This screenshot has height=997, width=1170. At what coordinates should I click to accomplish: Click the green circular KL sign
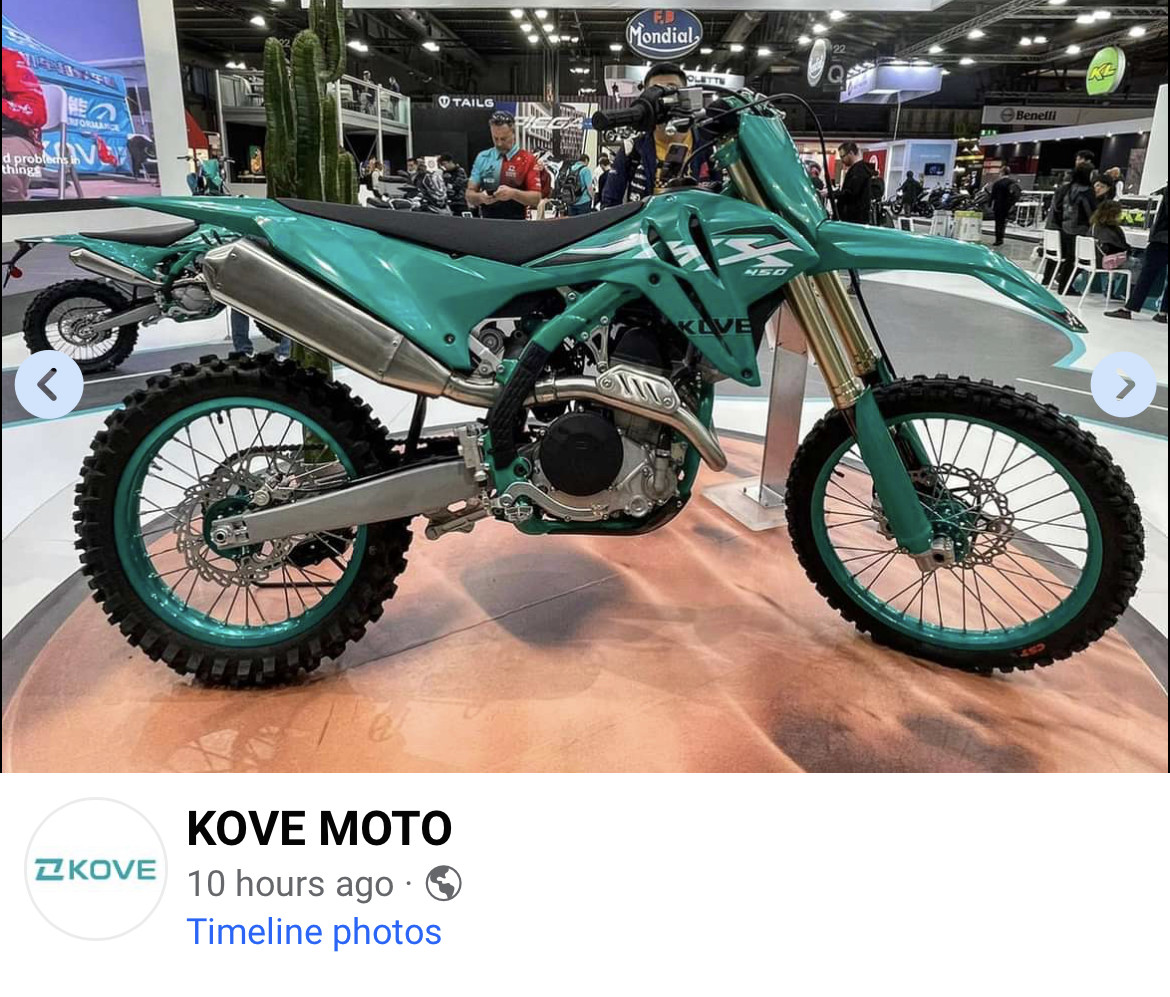click(1105, 71)
